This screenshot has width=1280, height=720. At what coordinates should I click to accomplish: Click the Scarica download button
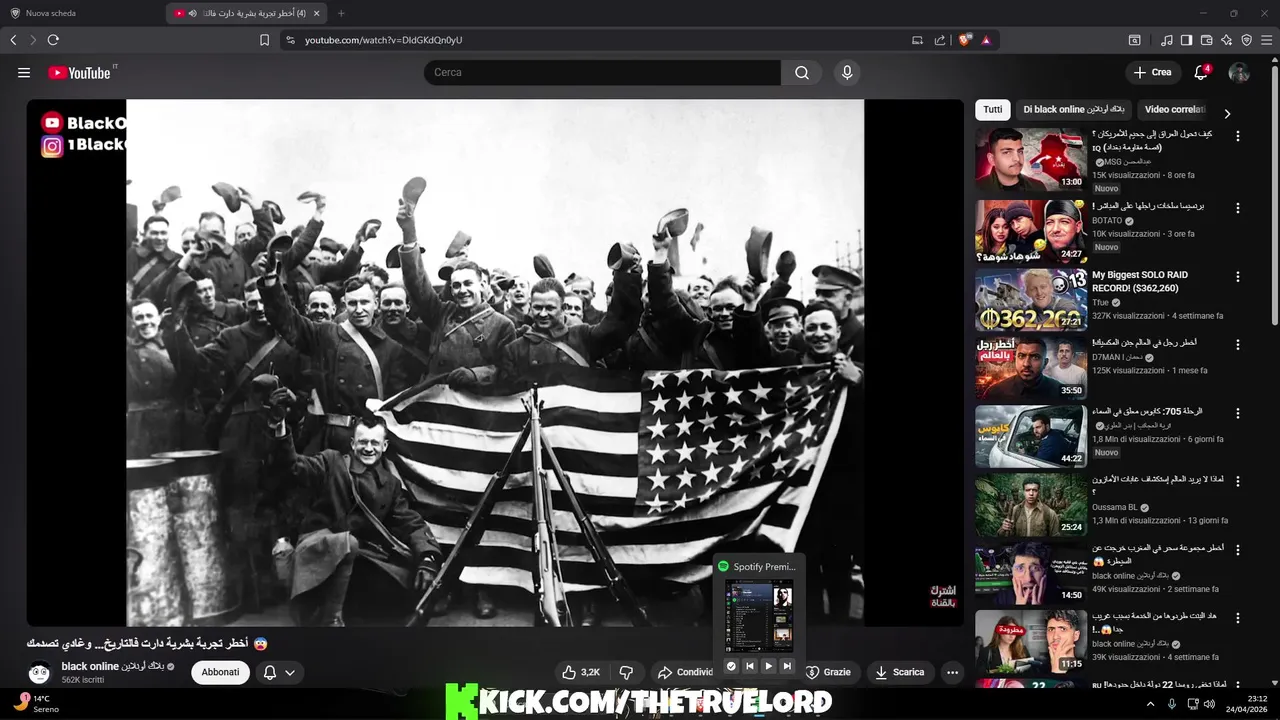[900, 672]
